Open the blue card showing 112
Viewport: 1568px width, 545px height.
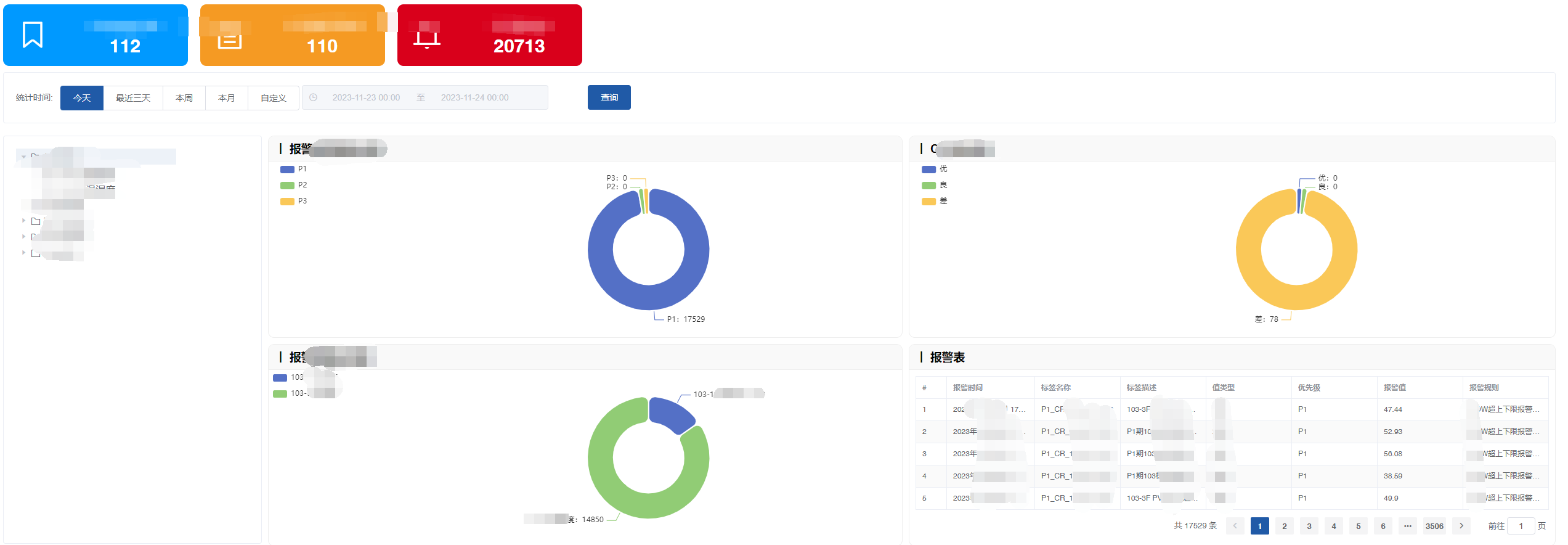(95, 35)
